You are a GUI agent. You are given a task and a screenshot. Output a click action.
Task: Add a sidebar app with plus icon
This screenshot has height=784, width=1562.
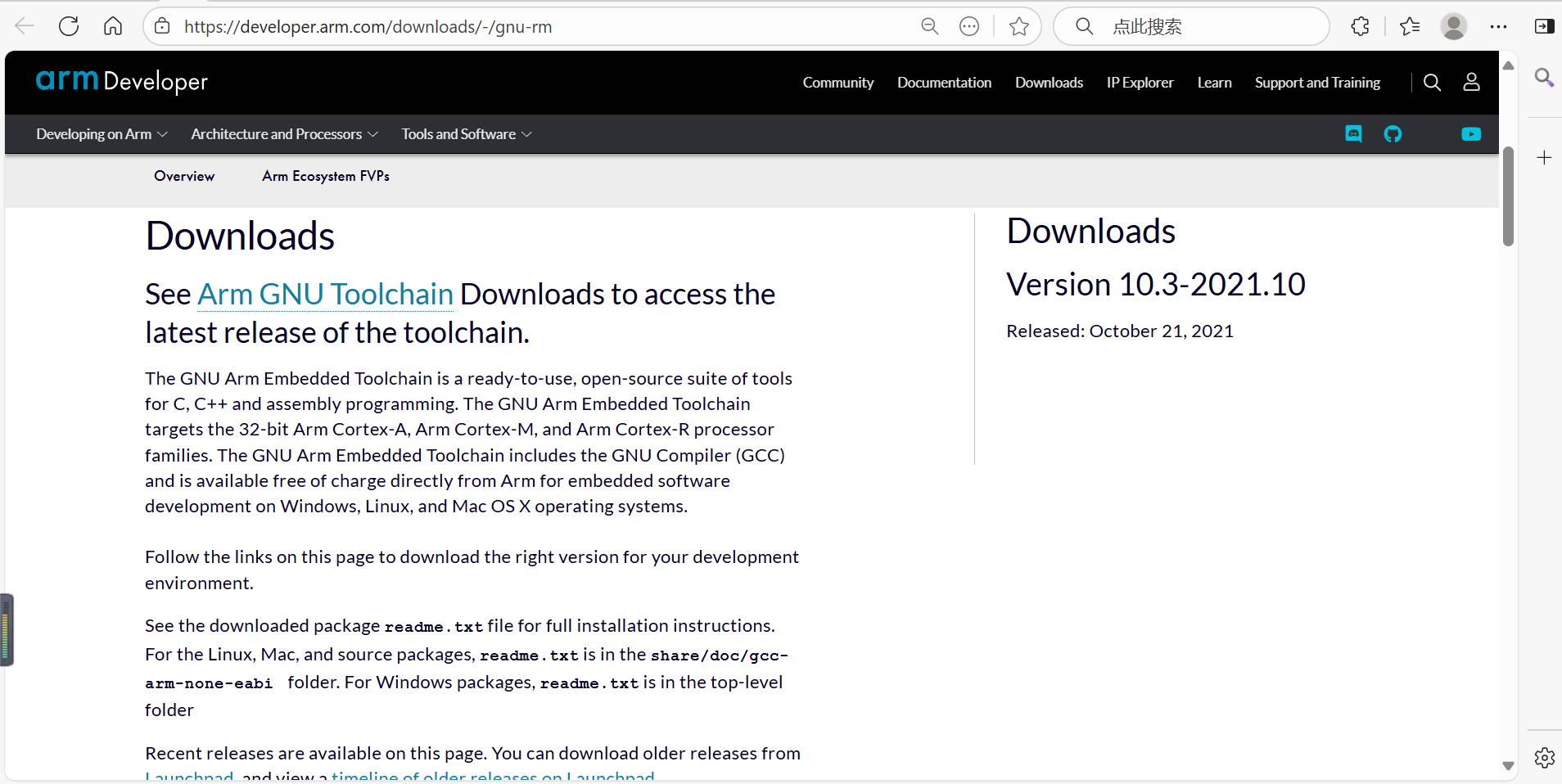[1544, 158]
